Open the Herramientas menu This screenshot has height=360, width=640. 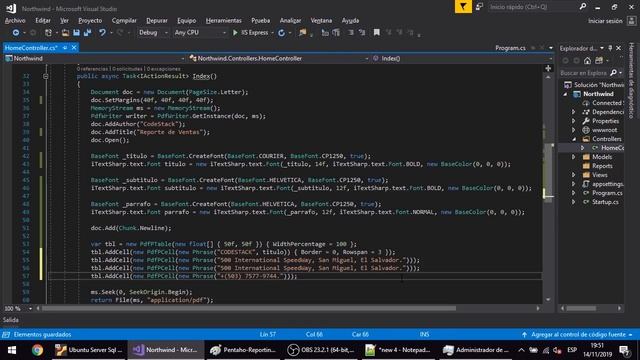[224, 20]
